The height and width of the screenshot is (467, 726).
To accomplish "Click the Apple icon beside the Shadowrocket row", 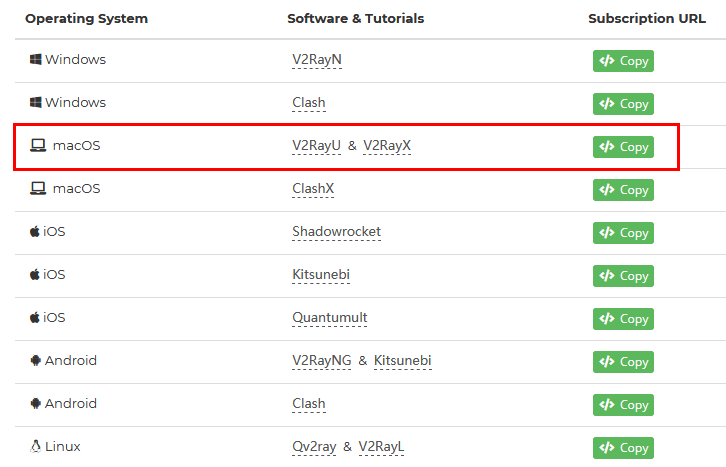I will pos(35,232).
